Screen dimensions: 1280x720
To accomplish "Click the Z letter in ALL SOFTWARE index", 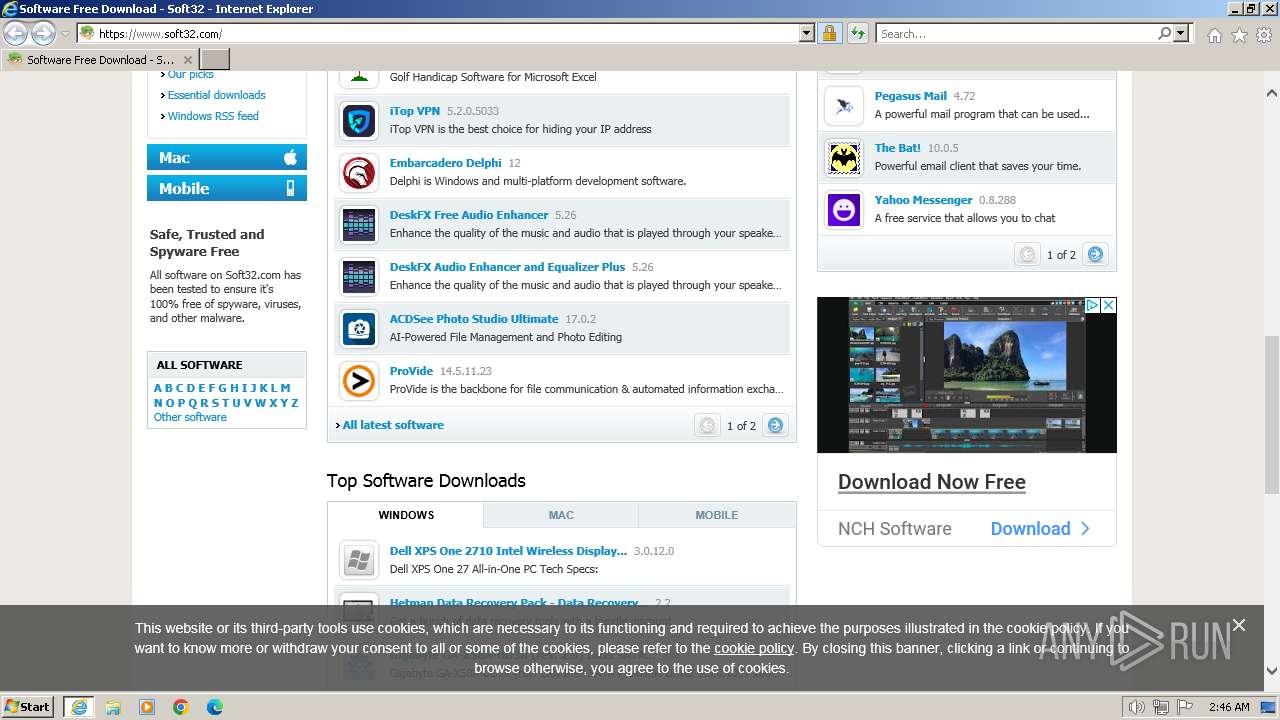I will (294, 403).
